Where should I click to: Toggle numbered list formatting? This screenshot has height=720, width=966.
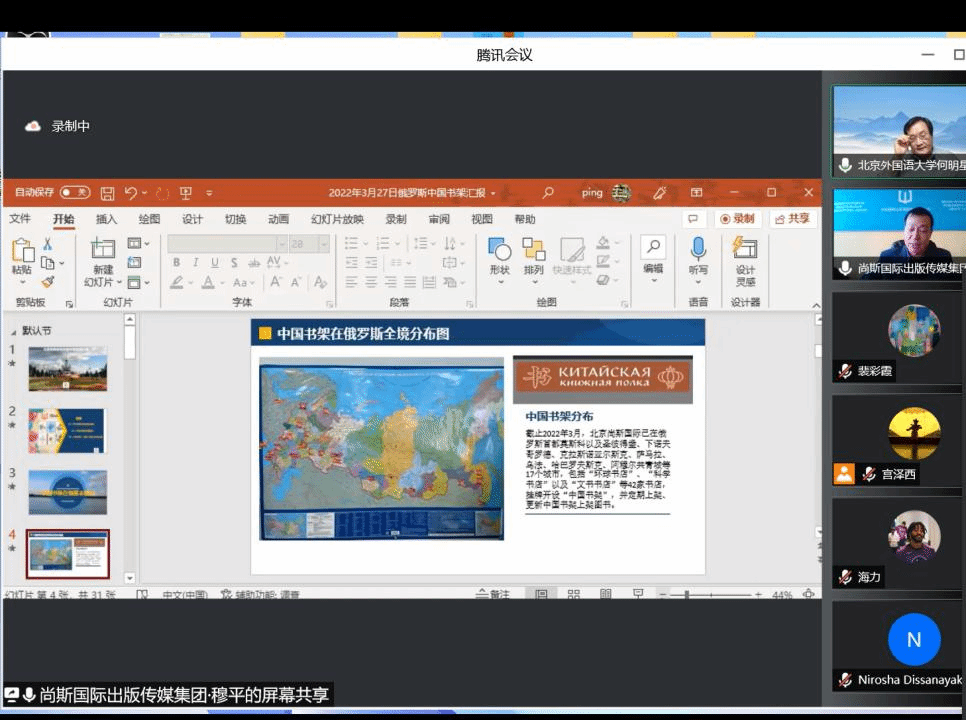click(x=383, y=243)
